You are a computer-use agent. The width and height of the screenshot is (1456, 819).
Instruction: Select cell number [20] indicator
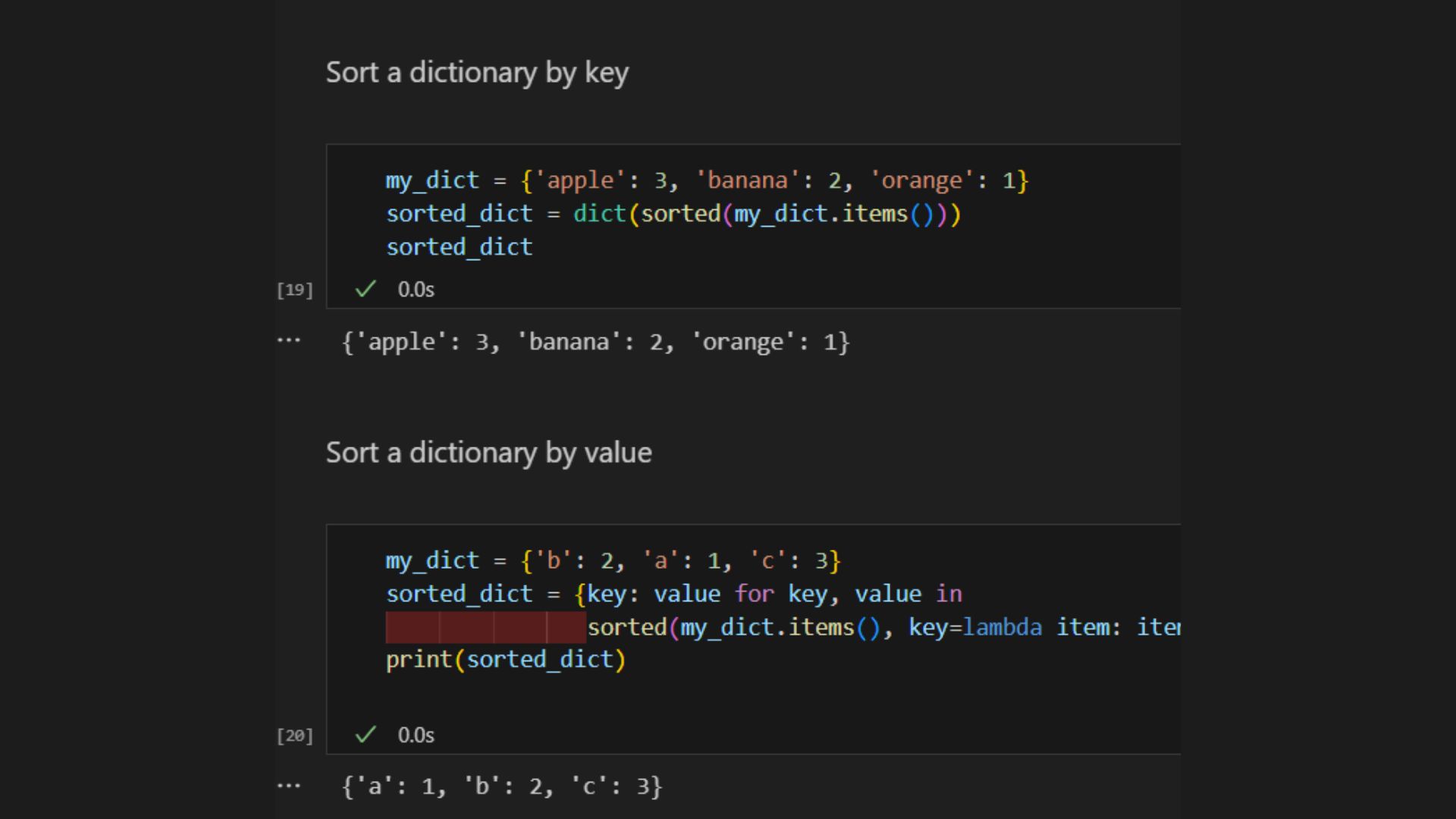coord(295,735)
